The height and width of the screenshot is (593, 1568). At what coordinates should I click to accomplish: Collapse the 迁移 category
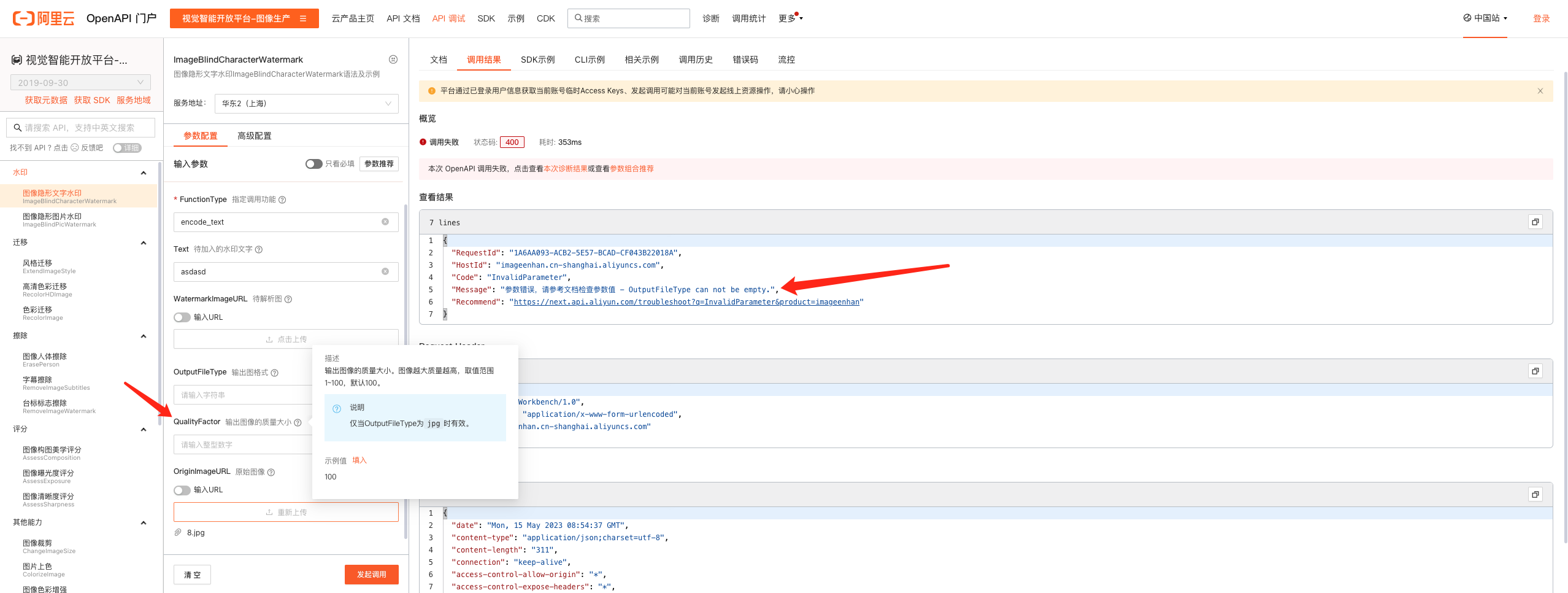(144, 243)
